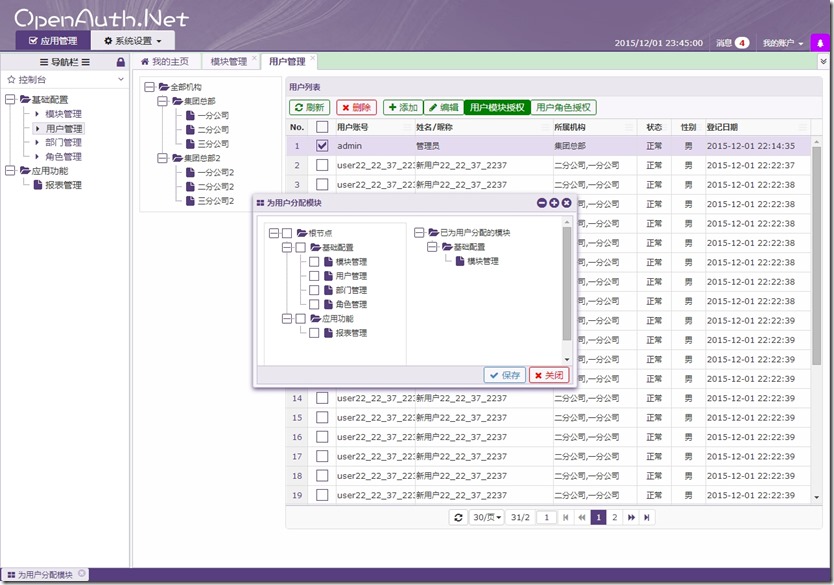Screen dimensions: 834x585
Task: Open the 30/页 page size dropdown
Action: point(487,517)
